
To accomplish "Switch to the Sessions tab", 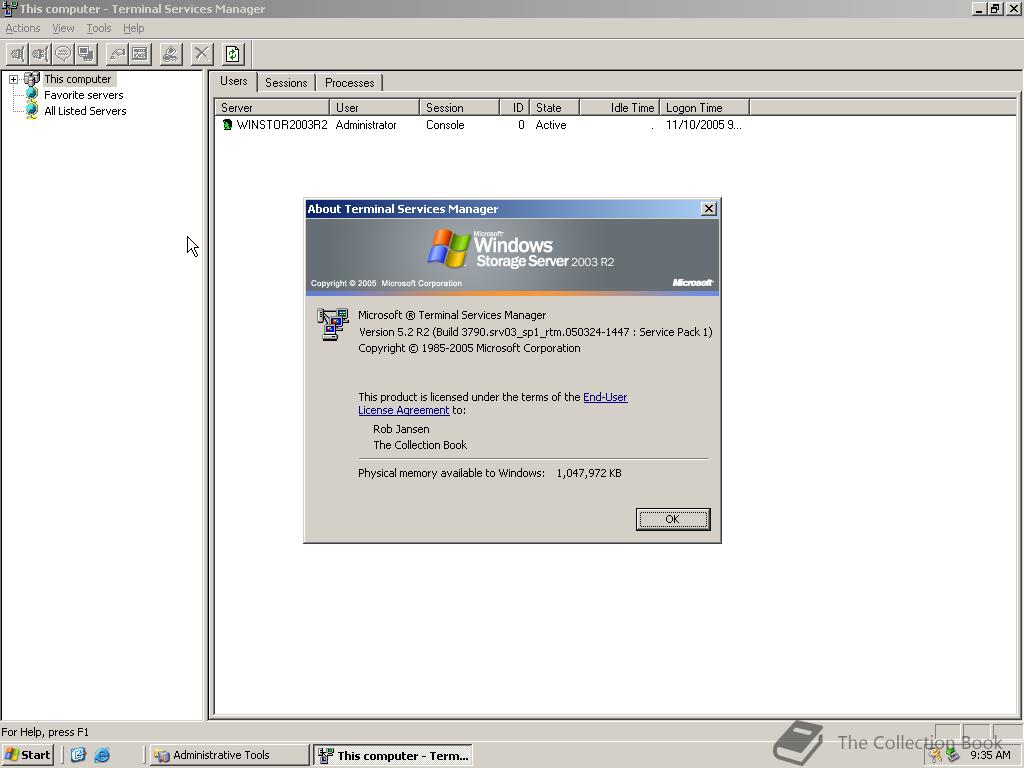I will [286, 83].
